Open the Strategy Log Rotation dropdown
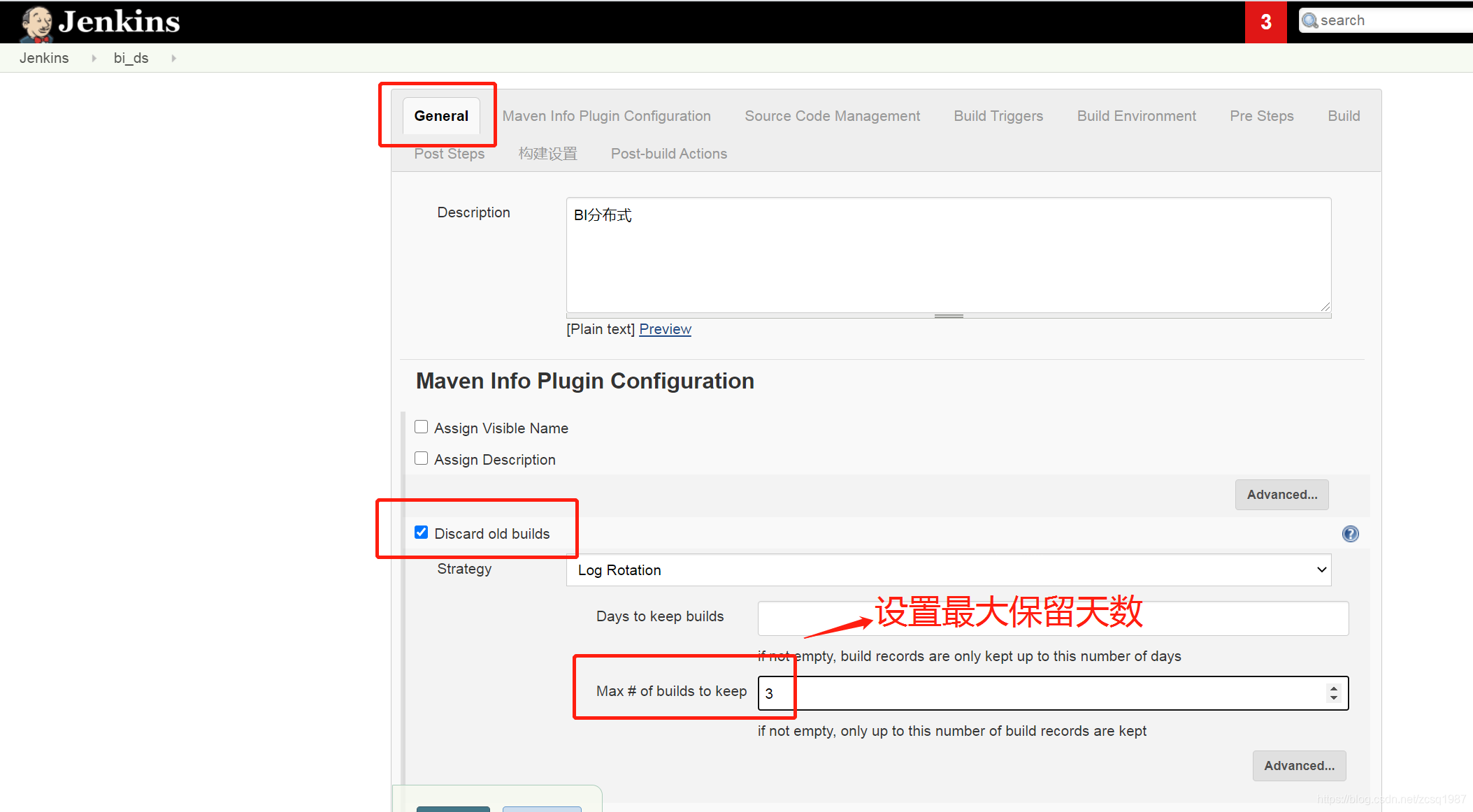 pyautogui.click(x=948, y=570)
